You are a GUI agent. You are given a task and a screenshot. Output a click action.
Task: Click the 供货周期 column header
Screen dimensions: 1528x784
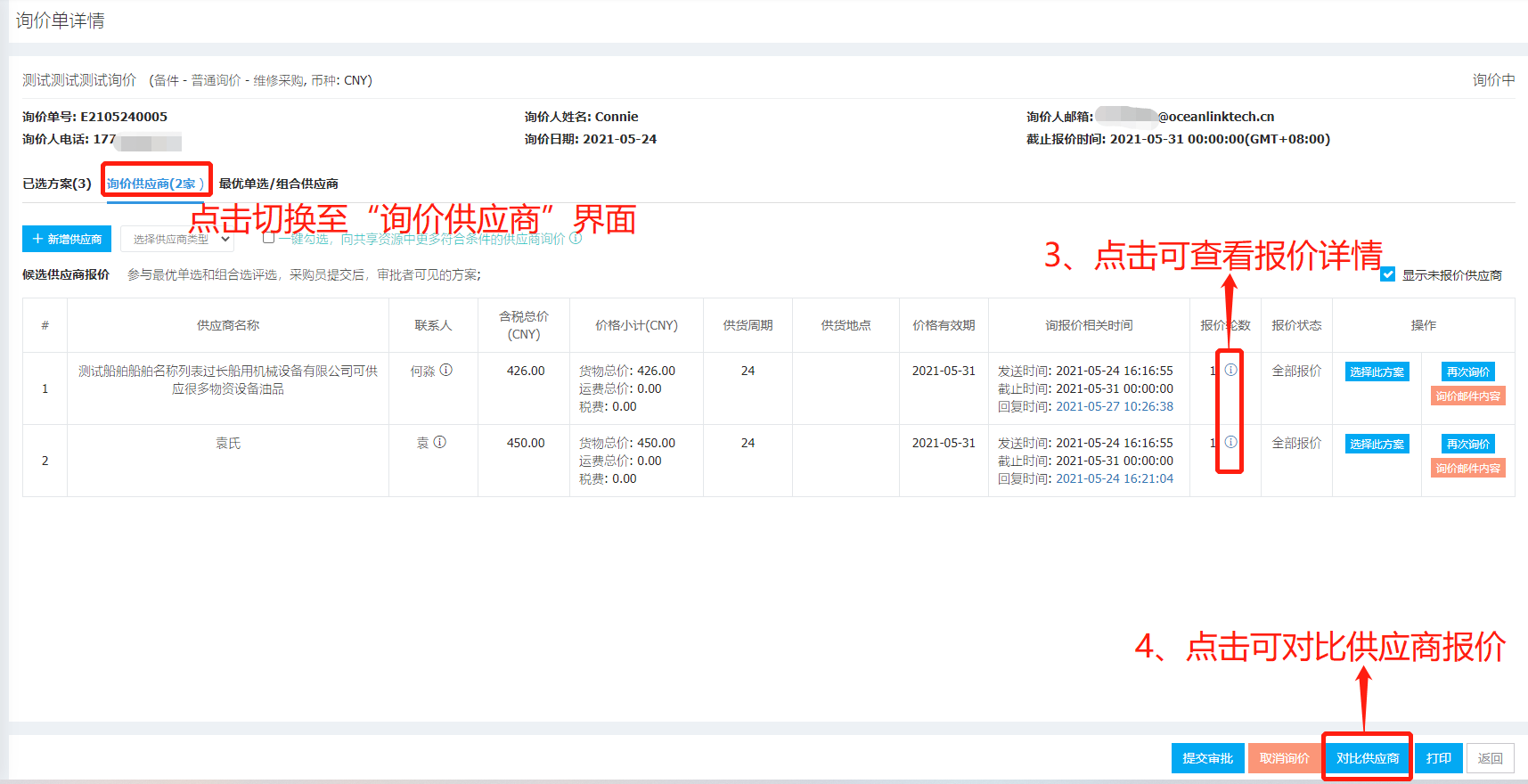[748, 325]
